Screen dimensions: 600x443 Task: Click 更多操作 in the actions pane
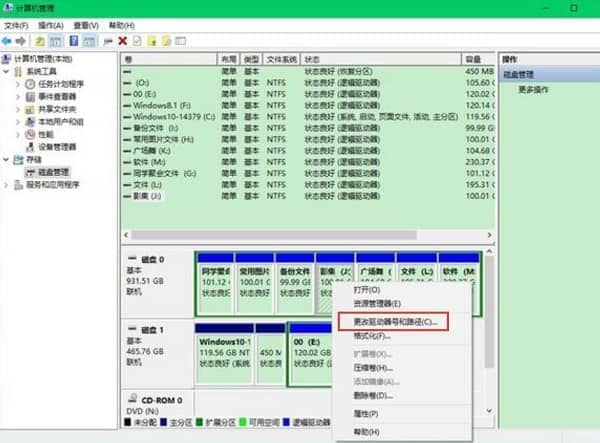[535, 89]
